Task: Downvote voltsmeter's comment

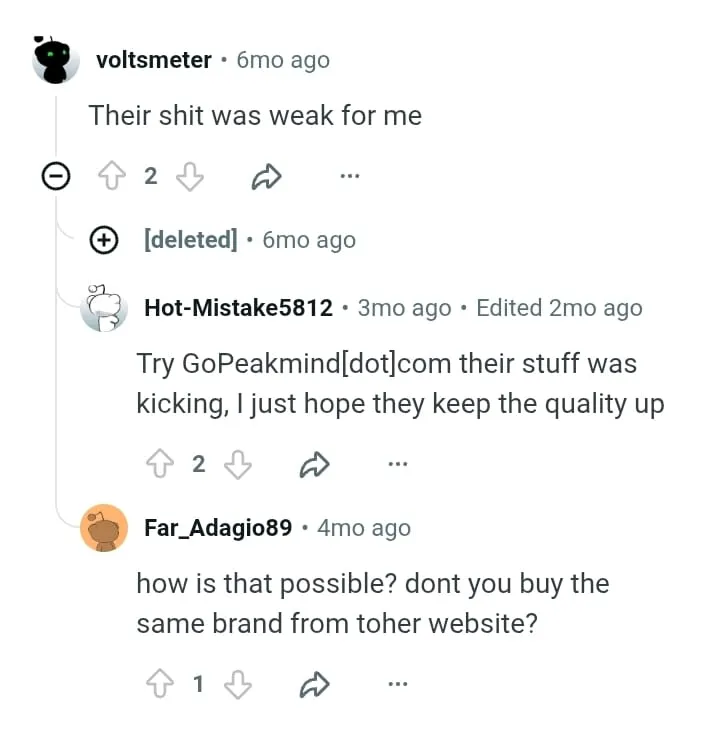Action: tap(190, 177)
